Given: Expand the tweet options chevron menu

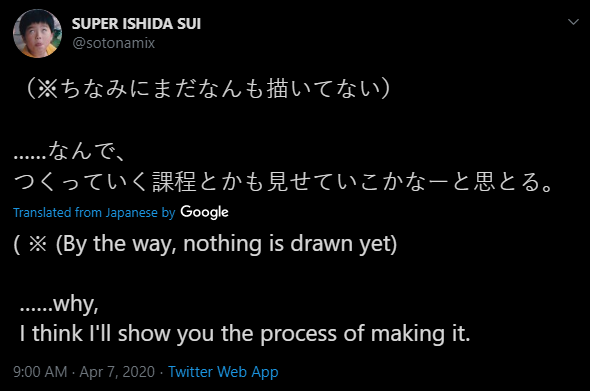Looking at the screenshot, I should [x=573, y=22].
